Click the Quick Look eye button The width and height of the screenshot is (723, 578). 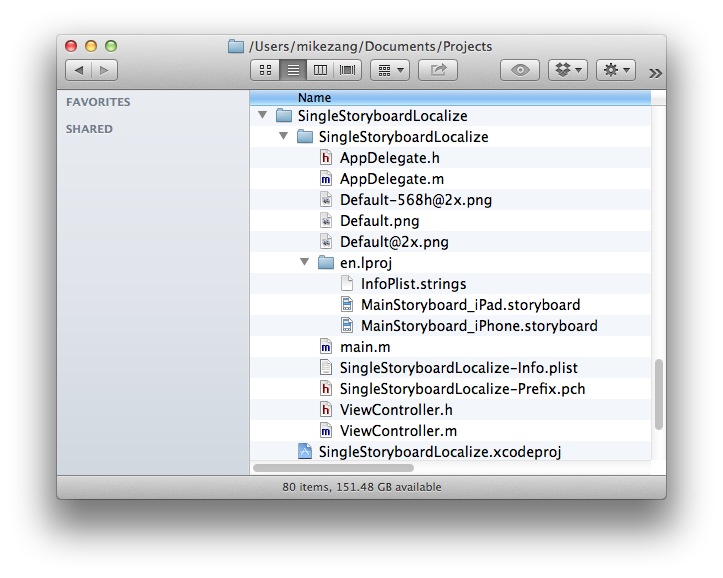(x=520, y=70)
